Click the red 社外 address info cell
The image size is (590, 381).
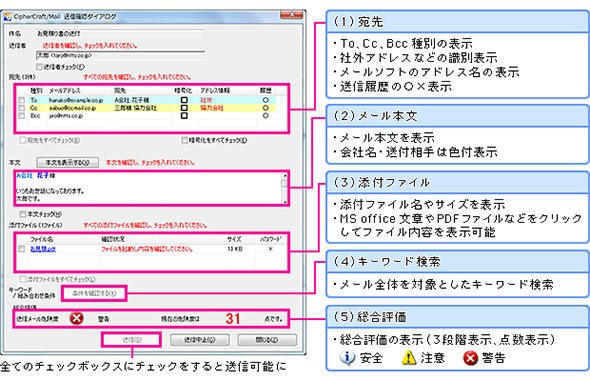[206, 100]
